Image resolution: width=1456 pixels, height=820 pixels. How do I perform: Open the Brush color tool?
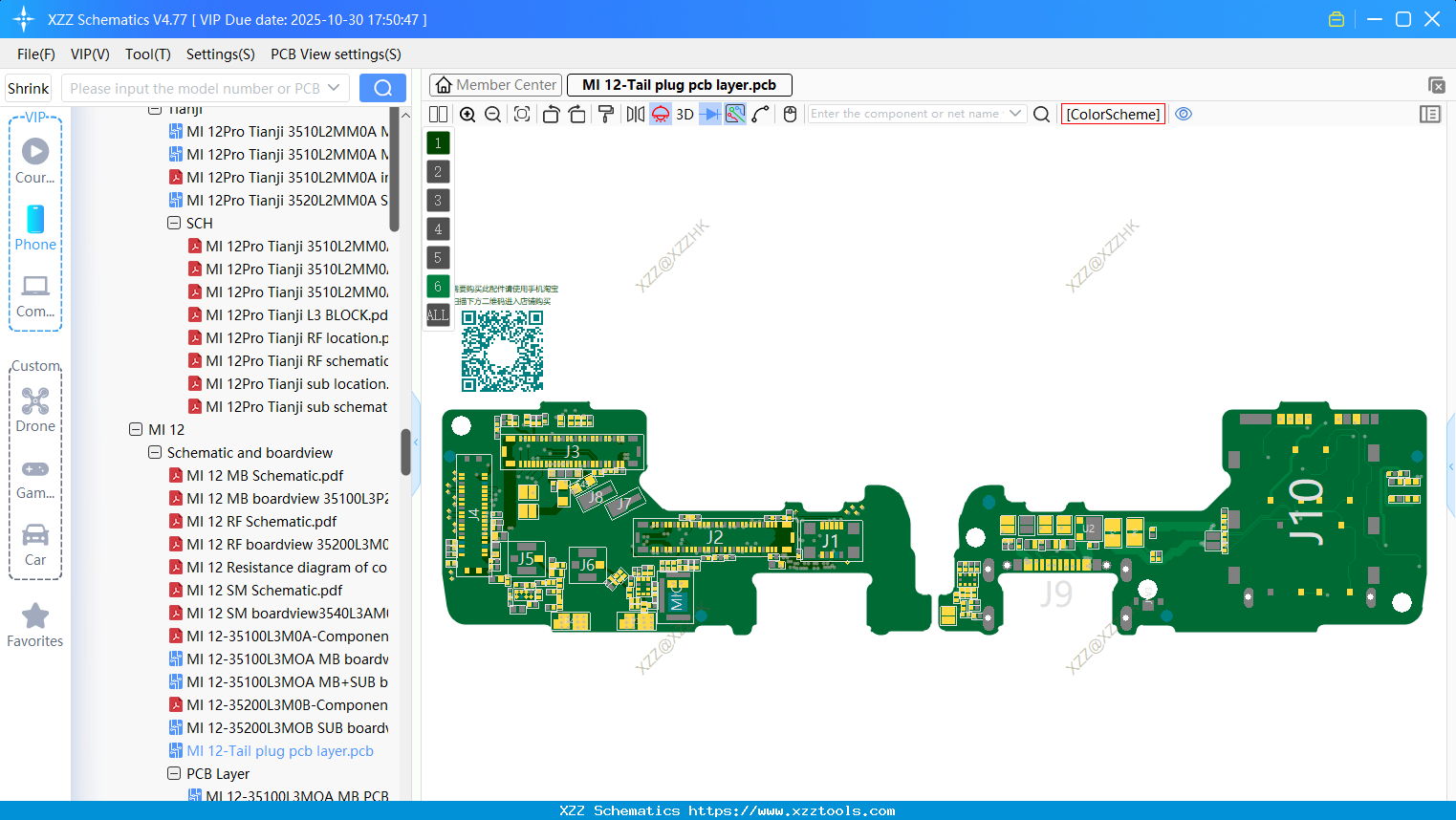click(606, 114)
